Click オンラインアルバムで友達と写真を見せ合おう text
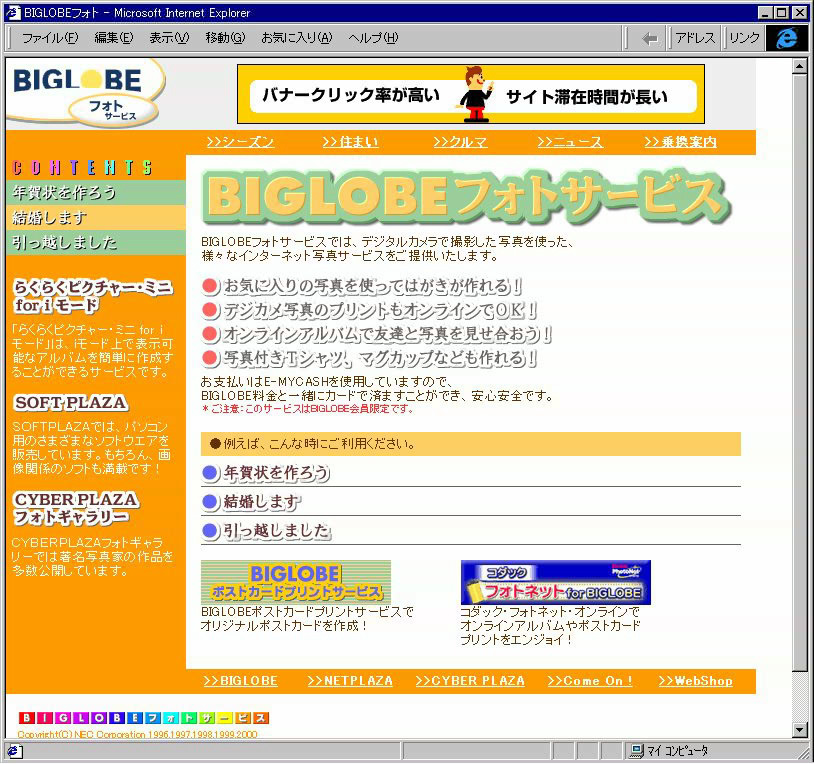Screen dimensions: 814x764 (x=387, y=334)
